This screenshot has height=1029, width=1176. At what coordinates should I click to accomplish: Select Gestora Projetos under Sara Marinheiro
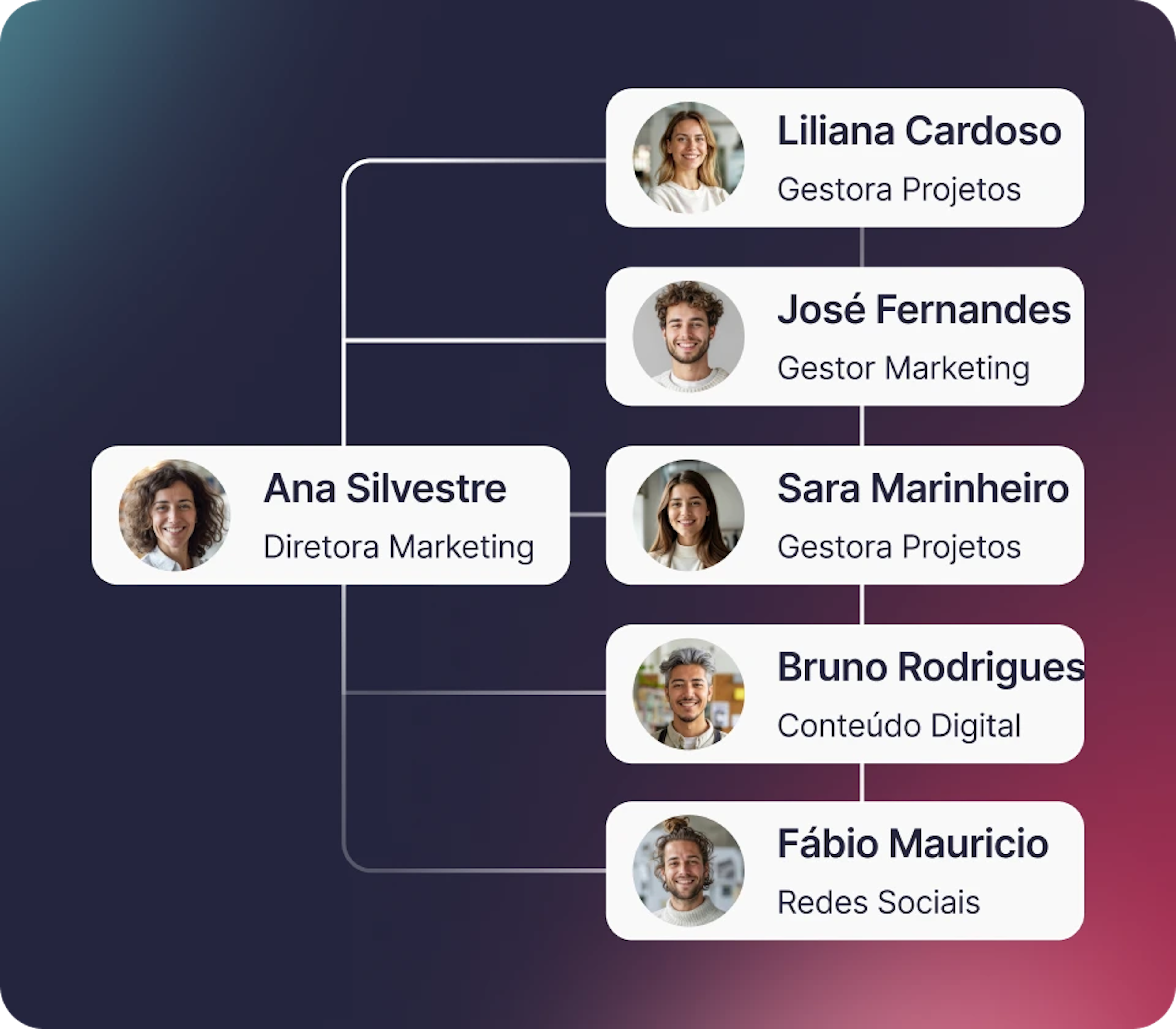899,547
